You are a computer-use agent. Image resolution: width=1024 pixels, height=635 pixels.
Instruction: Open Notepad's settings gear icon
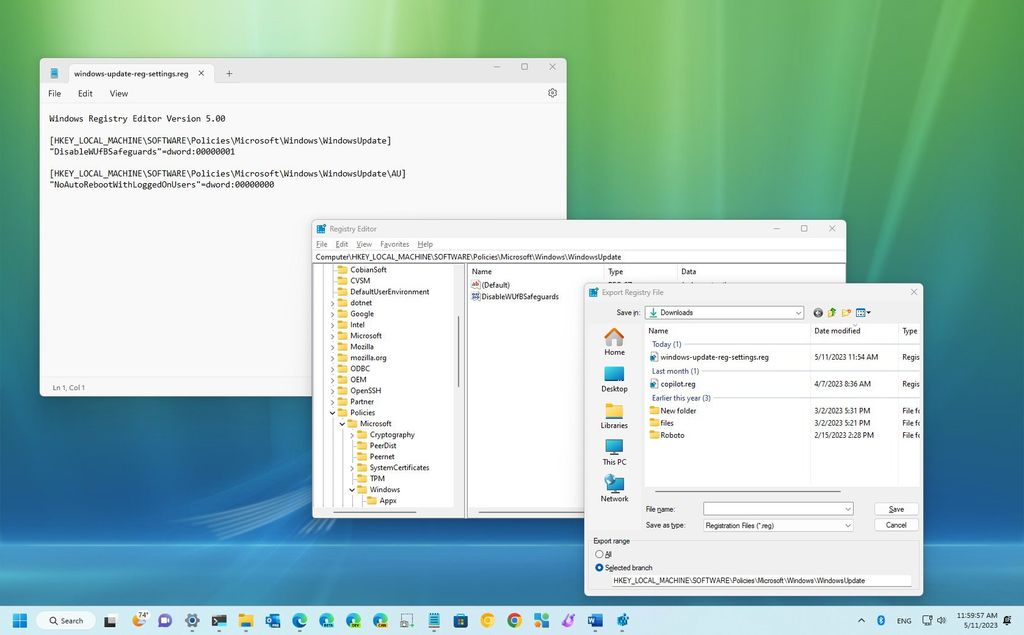click(552, 92)
